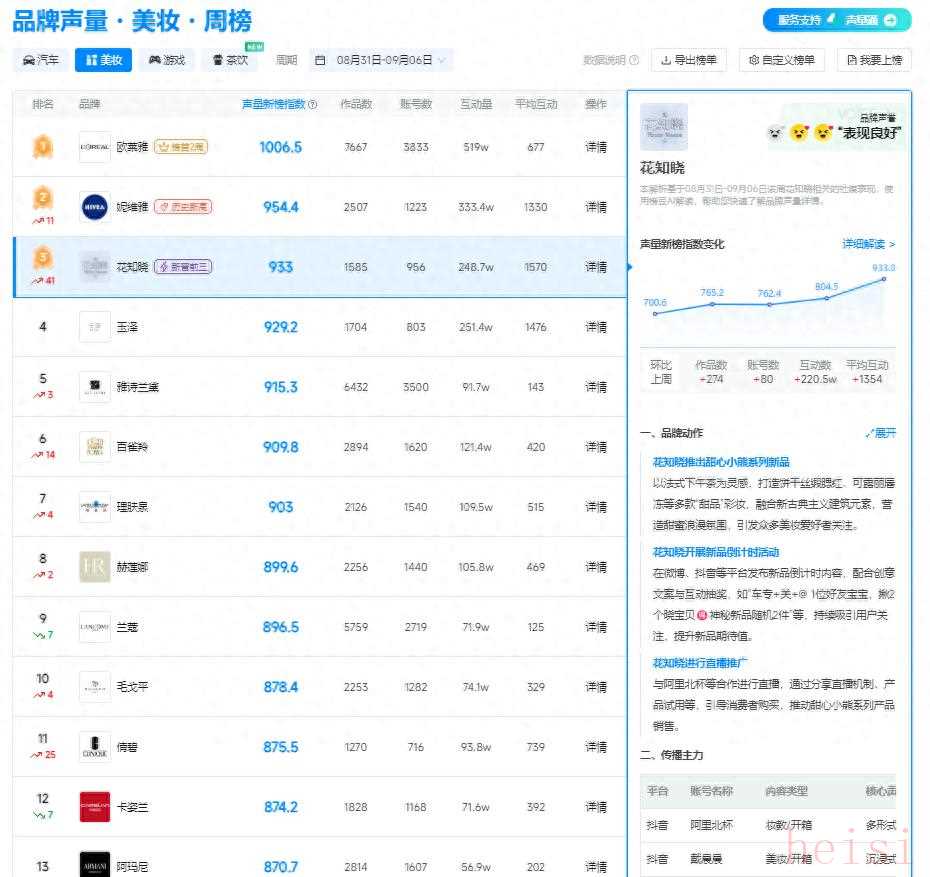This screenshot has width=930, height=877.
Task: Click the 花知晓 brand thumbnail in detail panel
Action: [x=663, y=126]
